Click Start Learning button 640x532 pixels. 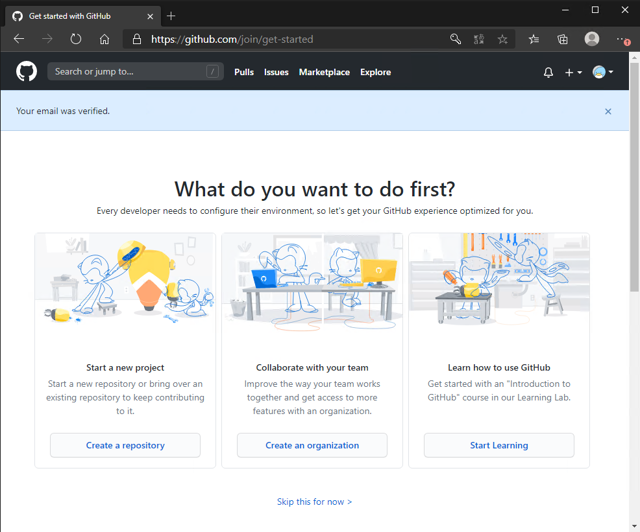coord(499,445)
